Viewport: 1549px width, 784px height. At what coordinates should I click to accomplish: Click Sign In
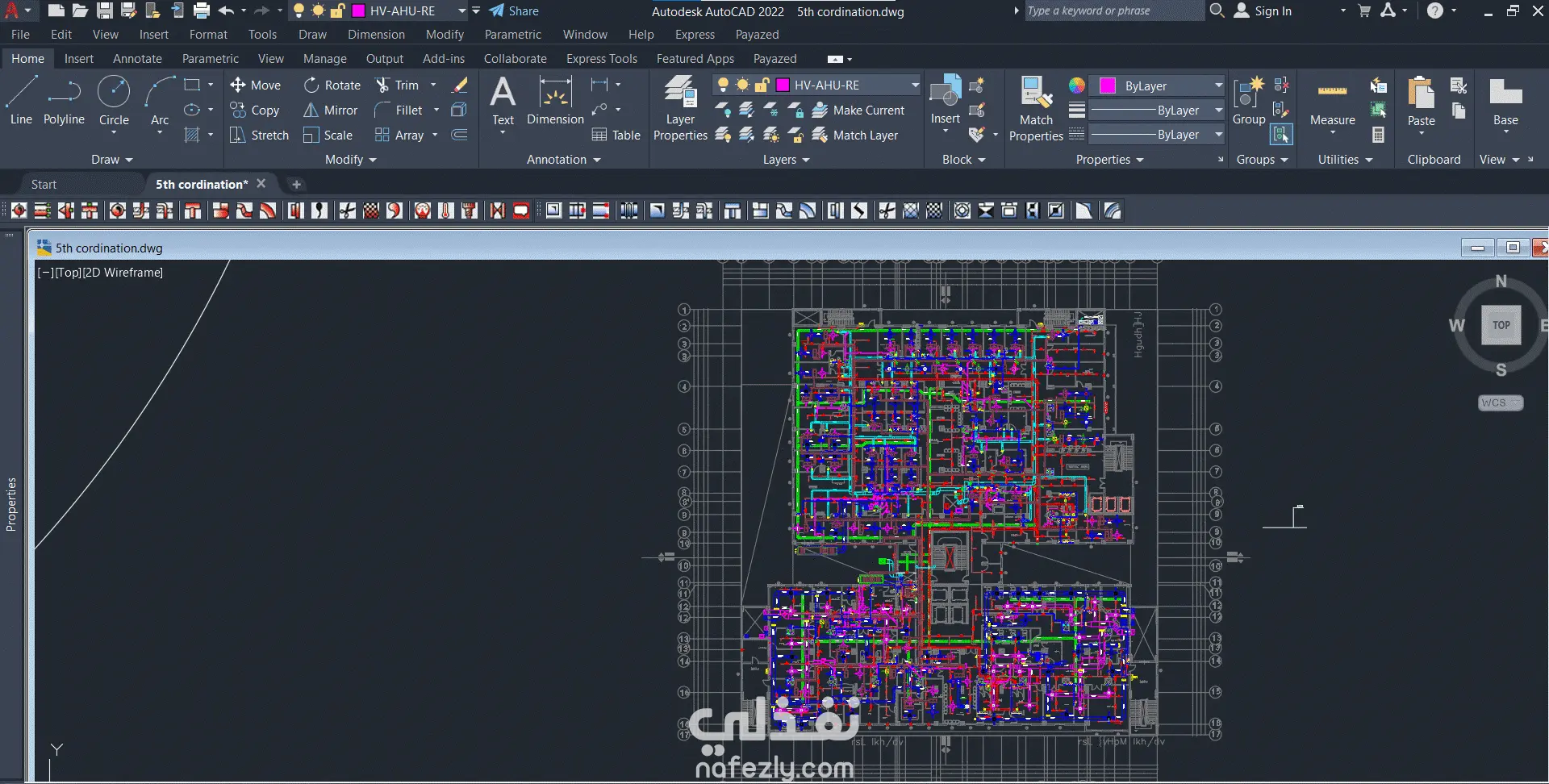pos(1263,11)
